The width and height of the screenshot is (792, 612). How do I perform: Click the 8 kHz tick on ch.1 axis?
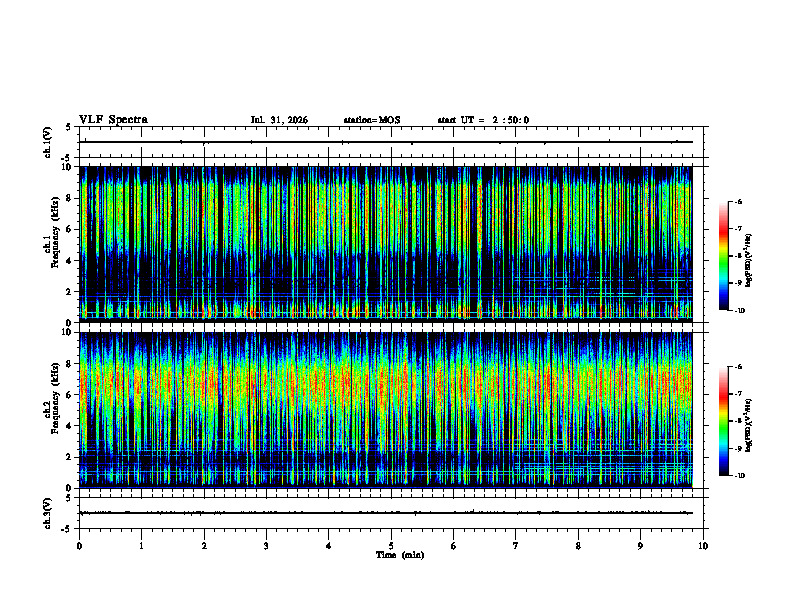pyautogui.click(x=71, y=198)
